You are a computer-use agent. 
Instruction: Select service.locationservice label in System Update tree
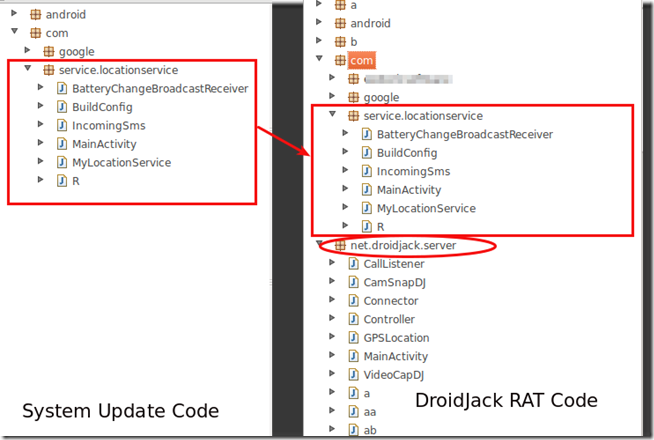coord(118,70)
